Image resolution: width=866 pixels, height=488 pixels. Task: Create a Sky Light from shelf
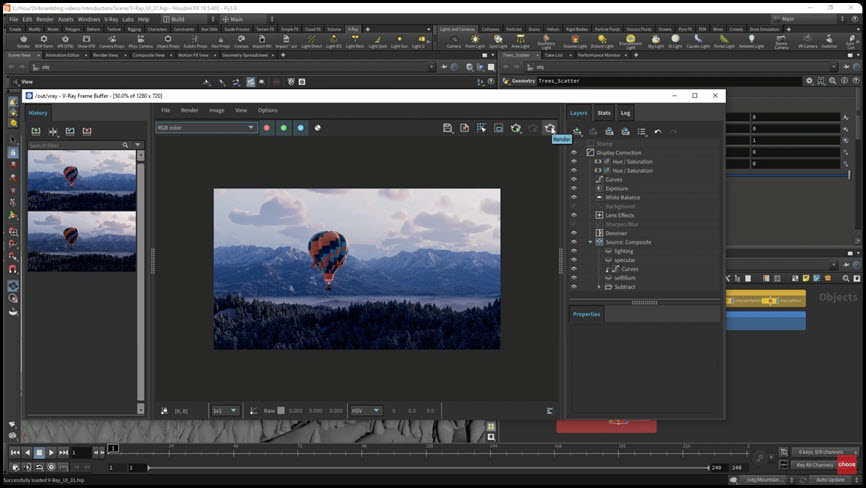click(x=656, y=41)
